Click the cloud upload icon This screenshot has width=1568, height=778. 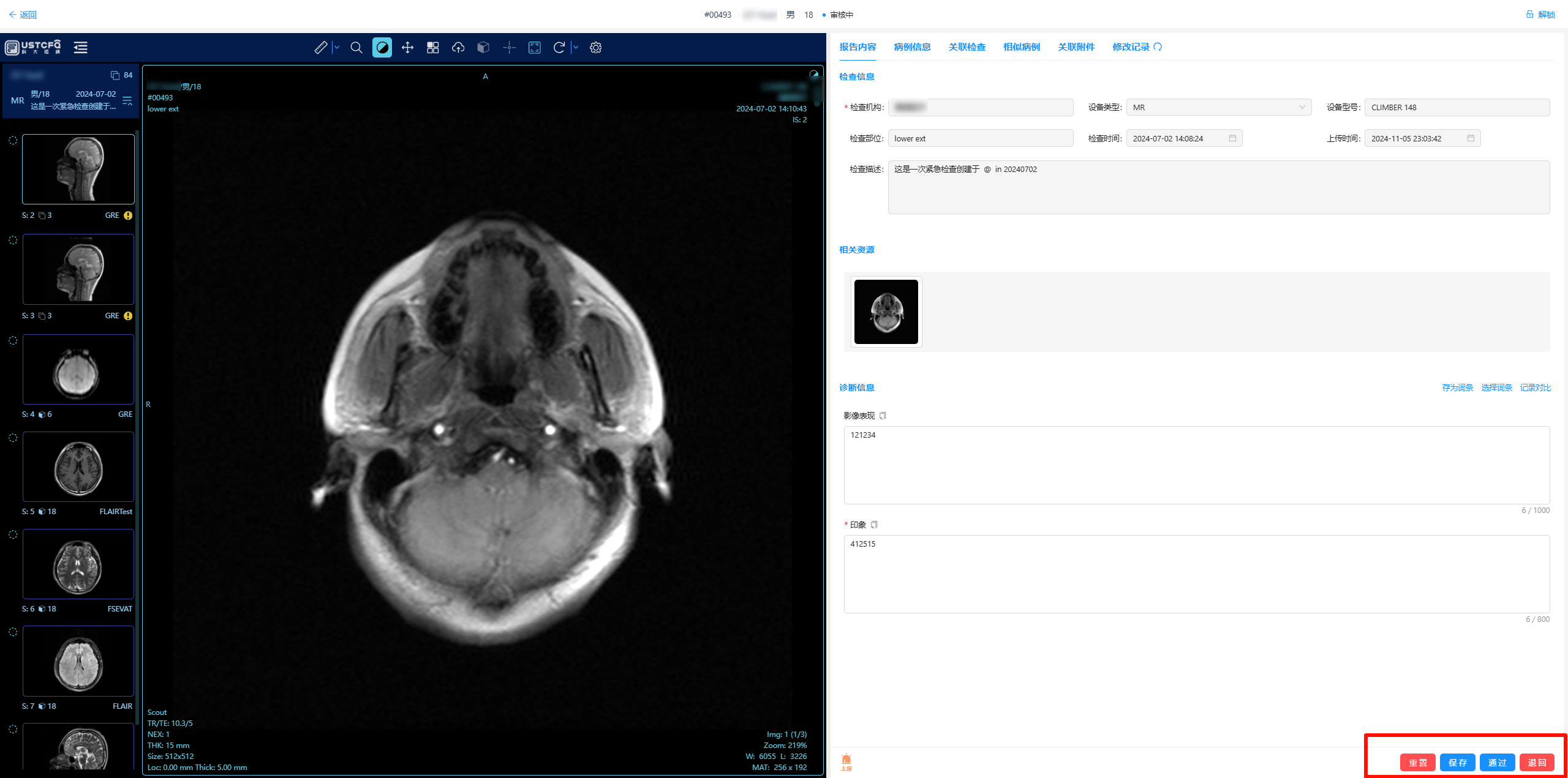(458, 47)
